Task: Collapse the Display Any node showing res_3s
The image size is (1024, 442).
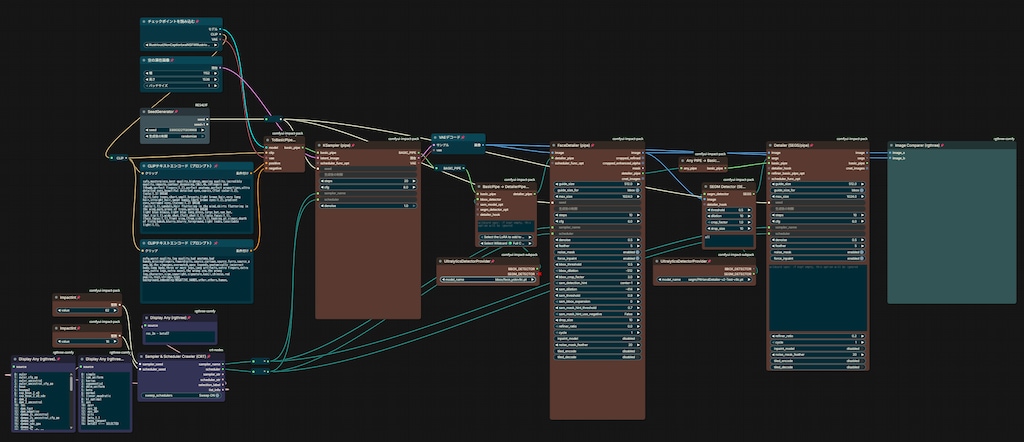Action: coord(146,317)
